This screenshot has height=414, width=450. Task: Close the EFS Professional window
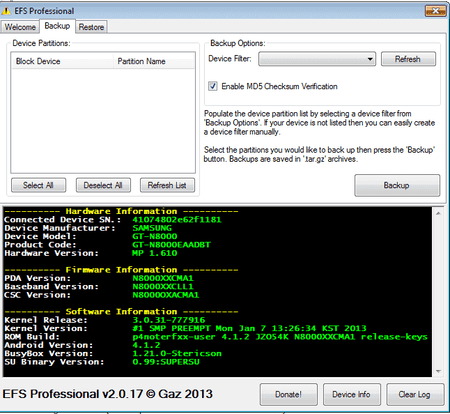coord(436,11)
